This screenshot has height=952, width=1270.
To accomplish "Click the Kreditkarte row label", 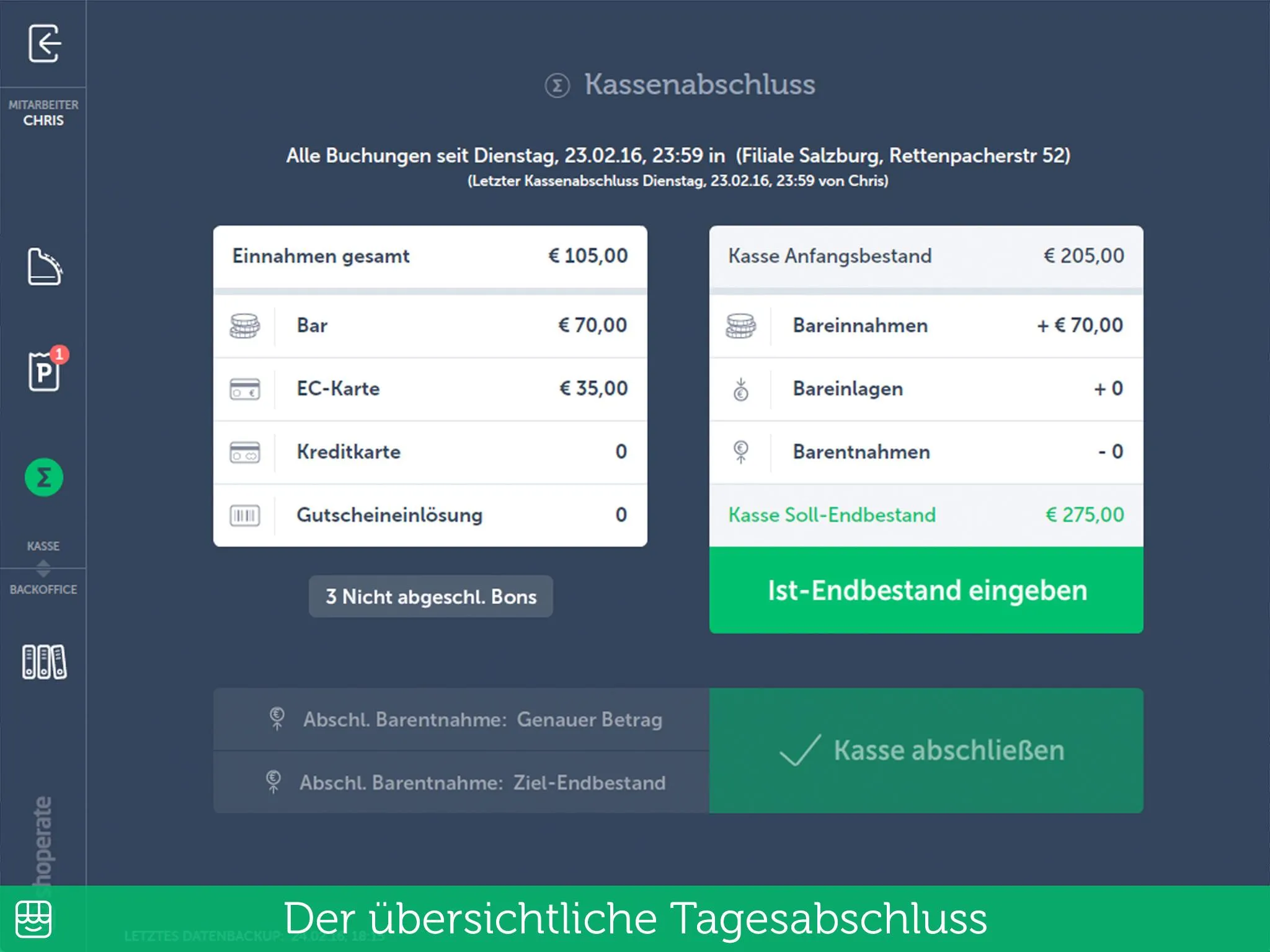I will pyautogui.click(x=349, y=452).
